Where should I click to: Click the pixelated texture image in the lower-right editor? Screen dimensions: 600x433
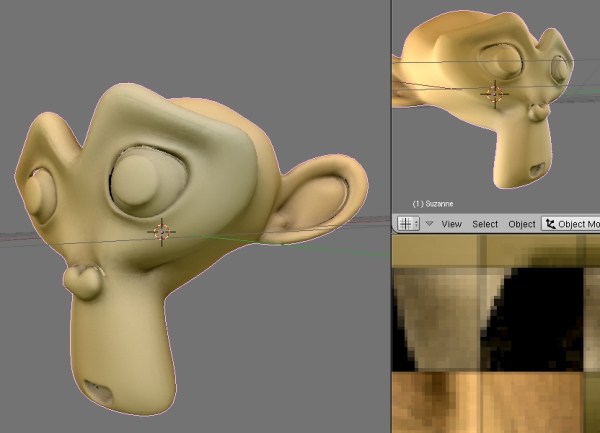pyautogui.click(x=496, y=334)
